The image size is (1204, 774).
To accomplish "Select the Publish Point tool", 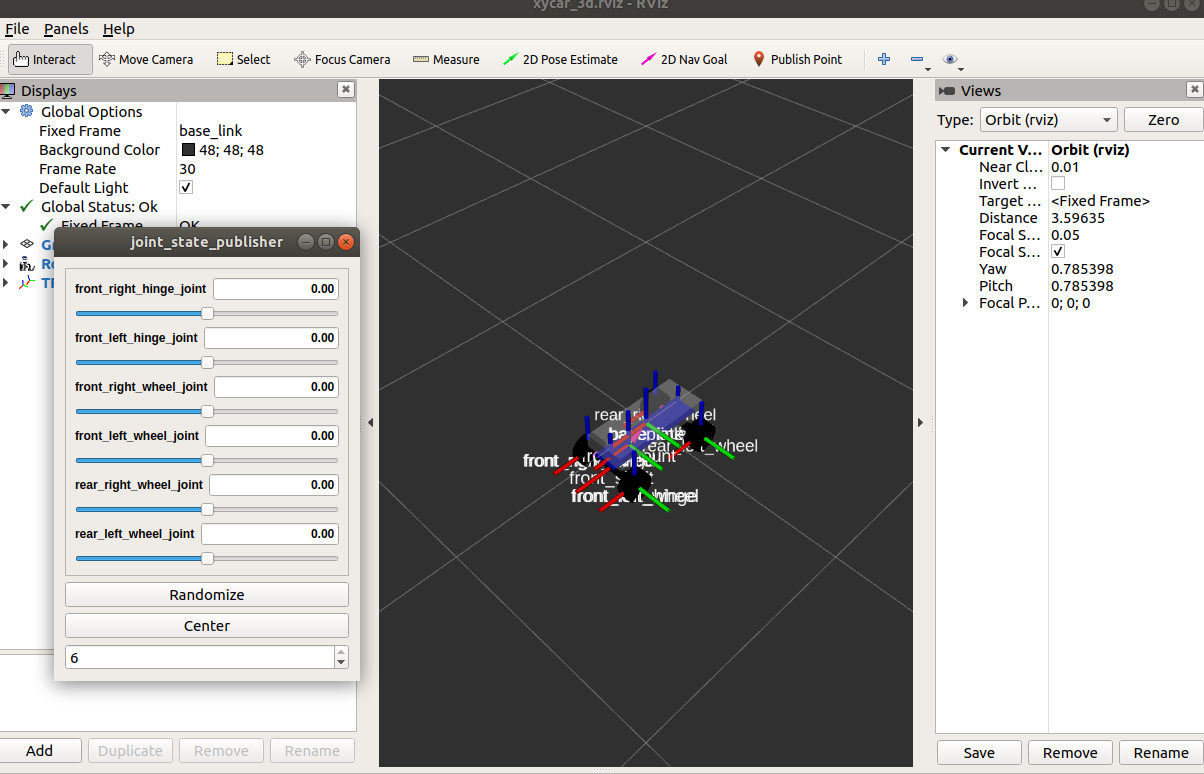I will (797, 59).
